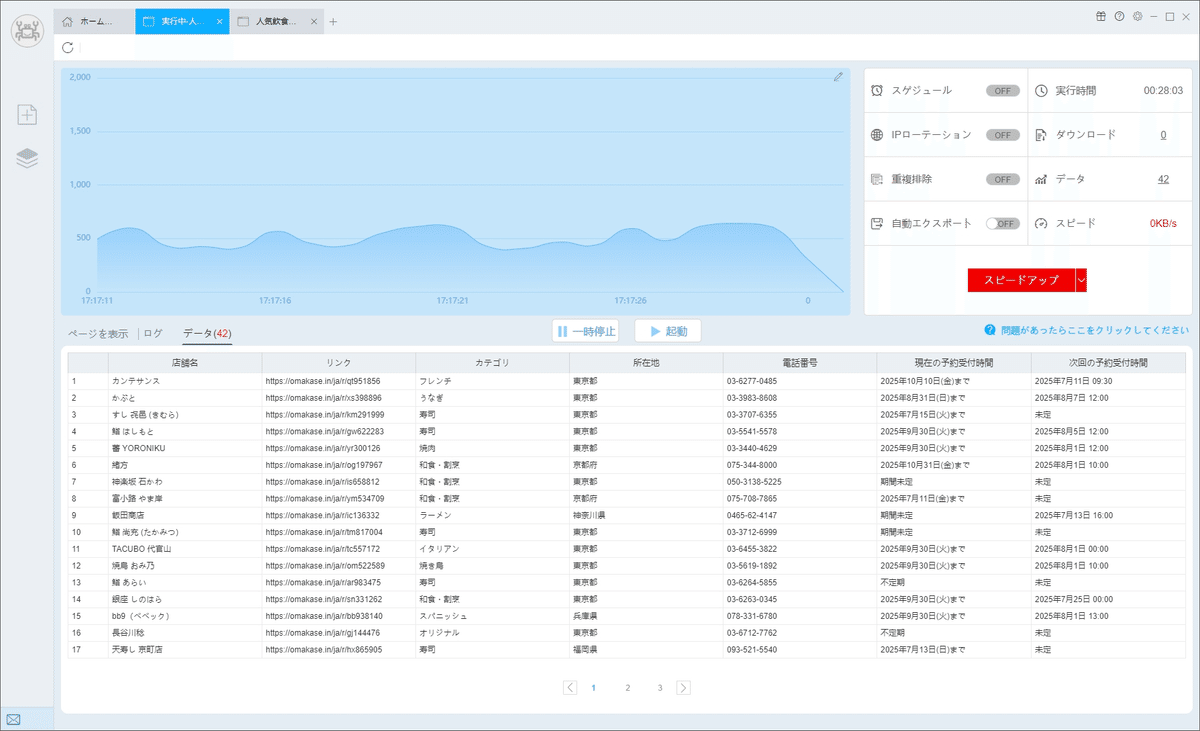Click the スピードアップ red button
1200x731 pixels.
tap(1021, 280)
